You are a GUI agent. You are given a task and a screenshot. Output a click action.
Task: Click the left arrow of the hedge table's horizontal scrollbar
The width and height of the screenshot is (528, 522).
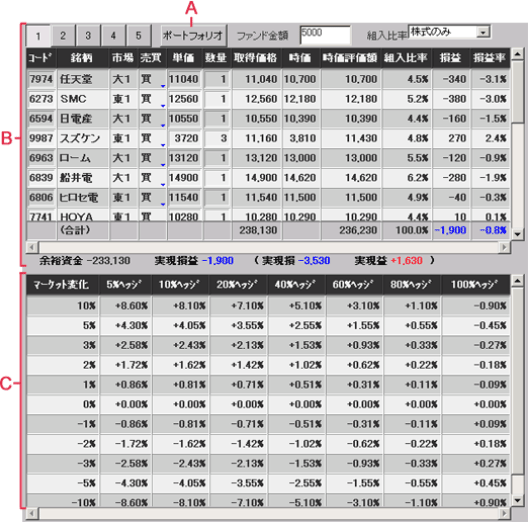click(x=32, y=514)
